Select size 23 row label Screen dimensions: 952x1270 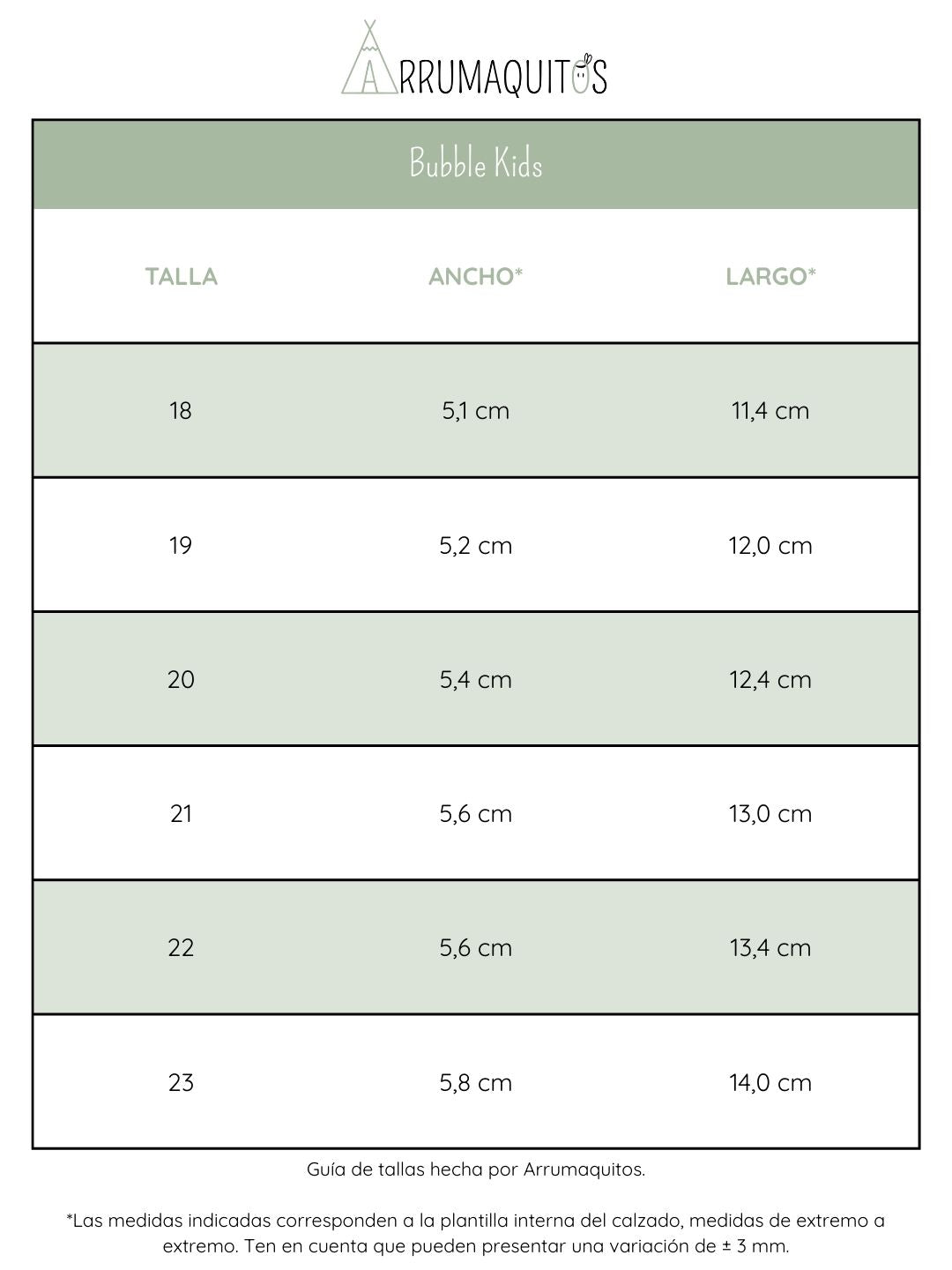click(181, 1083)
